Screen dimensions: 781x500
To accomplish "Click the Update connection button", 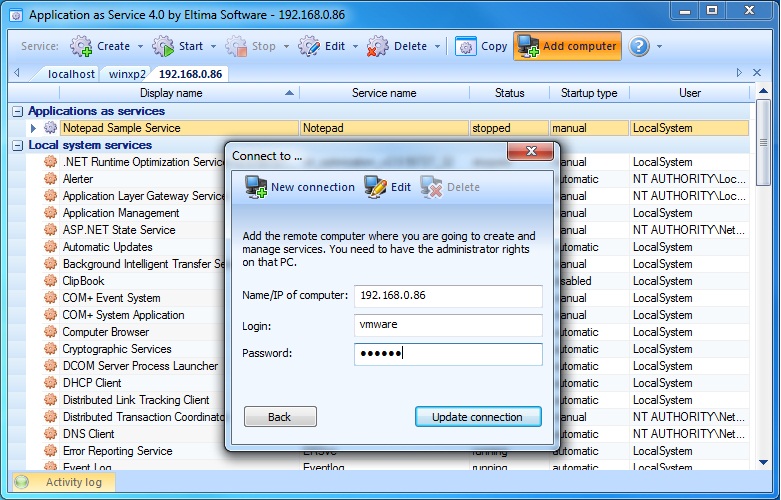I will coord(477,417).
